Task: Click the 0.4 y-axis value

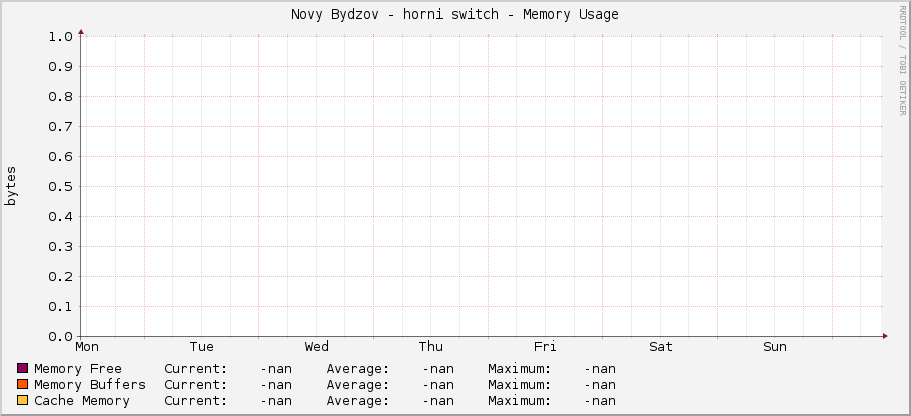Action: pos(60,217)
